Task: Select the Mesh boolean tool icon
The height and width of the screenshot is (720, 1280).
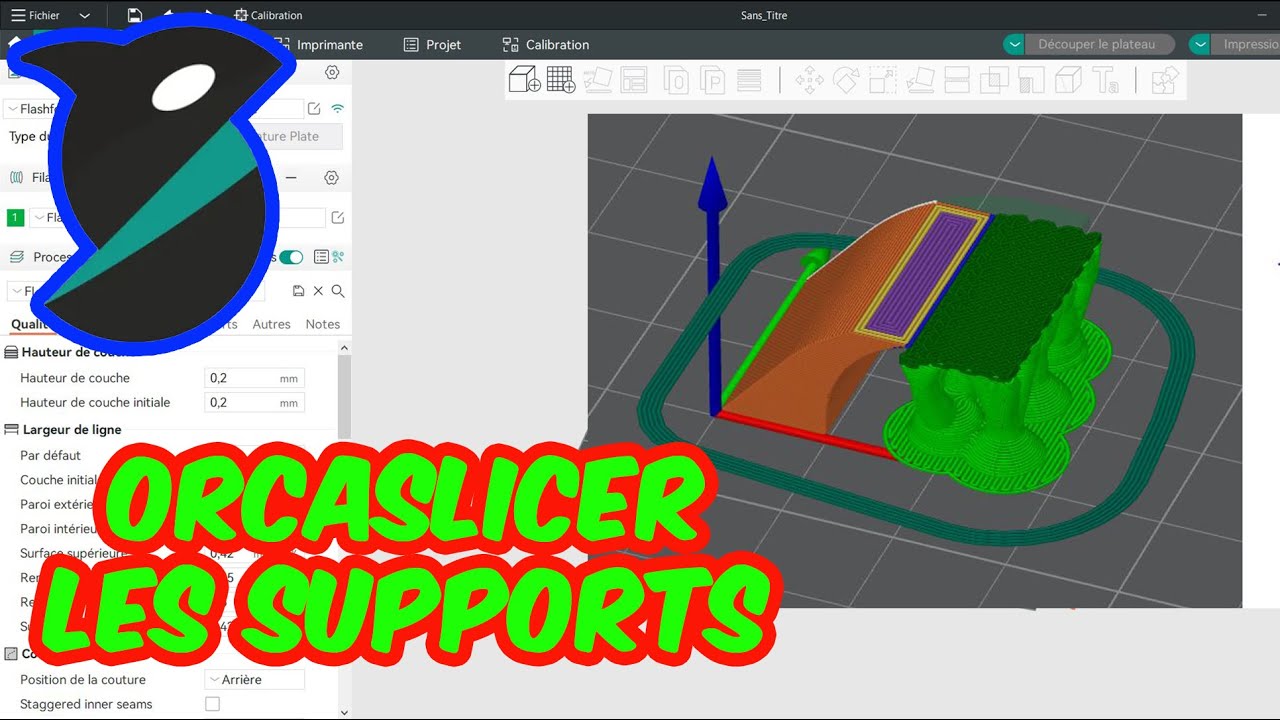Action: (994, 80)
